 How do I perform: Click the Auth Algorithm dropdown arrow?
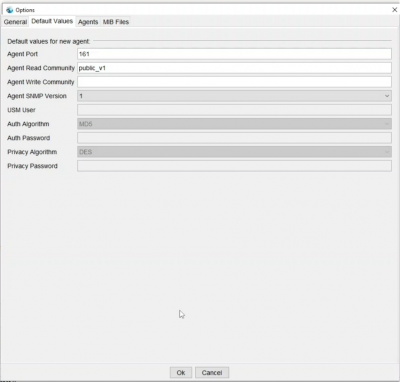[387, 124]
